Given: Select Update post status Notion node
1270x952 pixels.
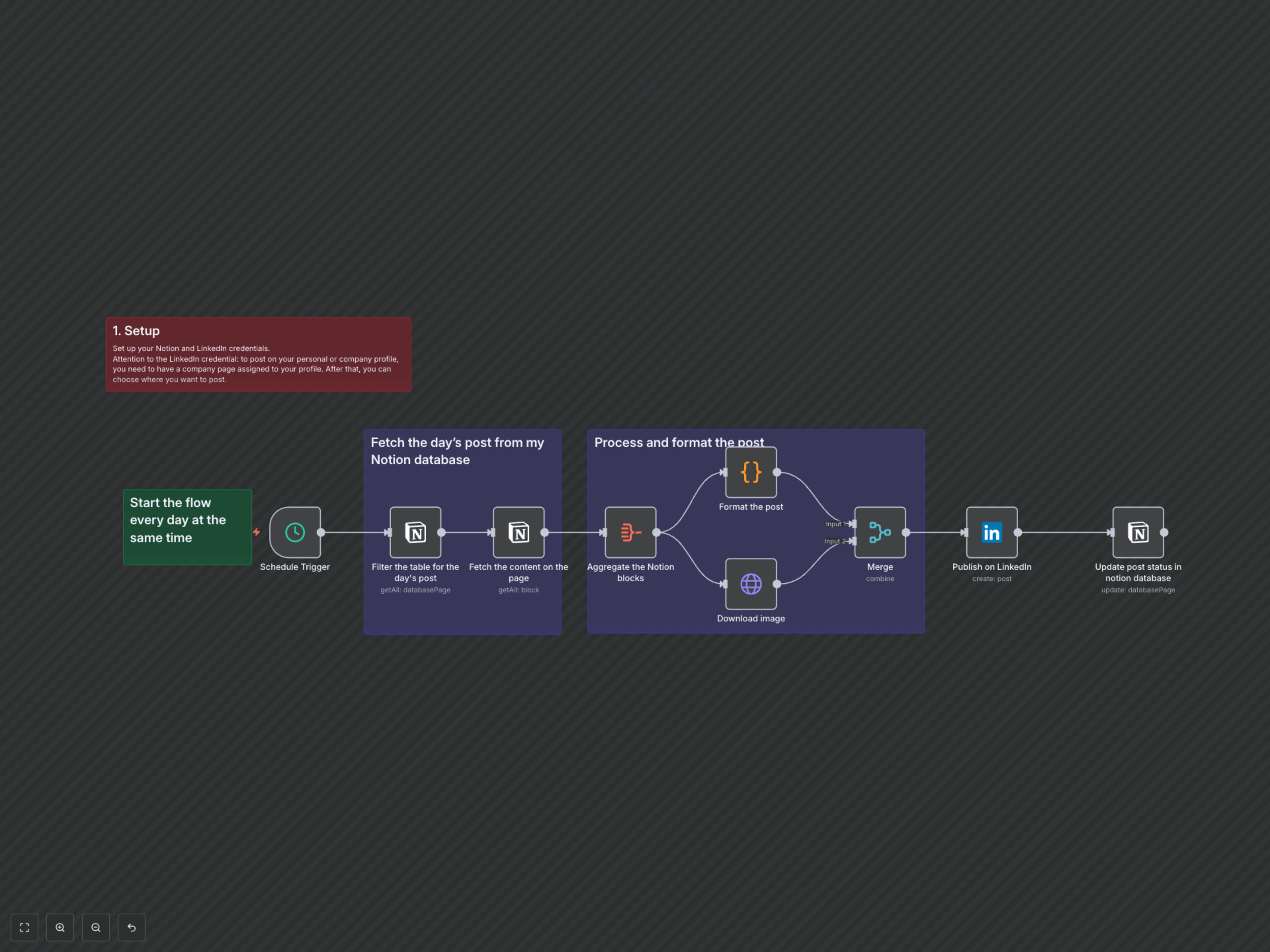Looking at the screenshot, I should coord(1138,532).
